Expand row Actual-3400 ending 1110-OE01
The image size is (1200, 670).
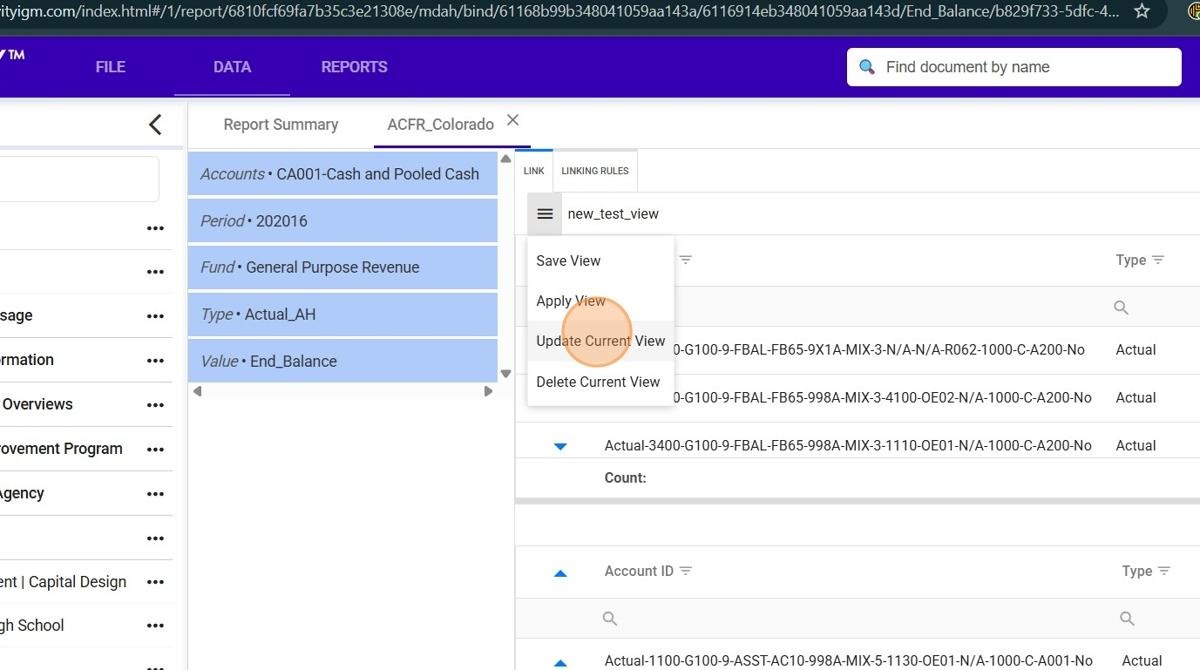pos(560,446)
